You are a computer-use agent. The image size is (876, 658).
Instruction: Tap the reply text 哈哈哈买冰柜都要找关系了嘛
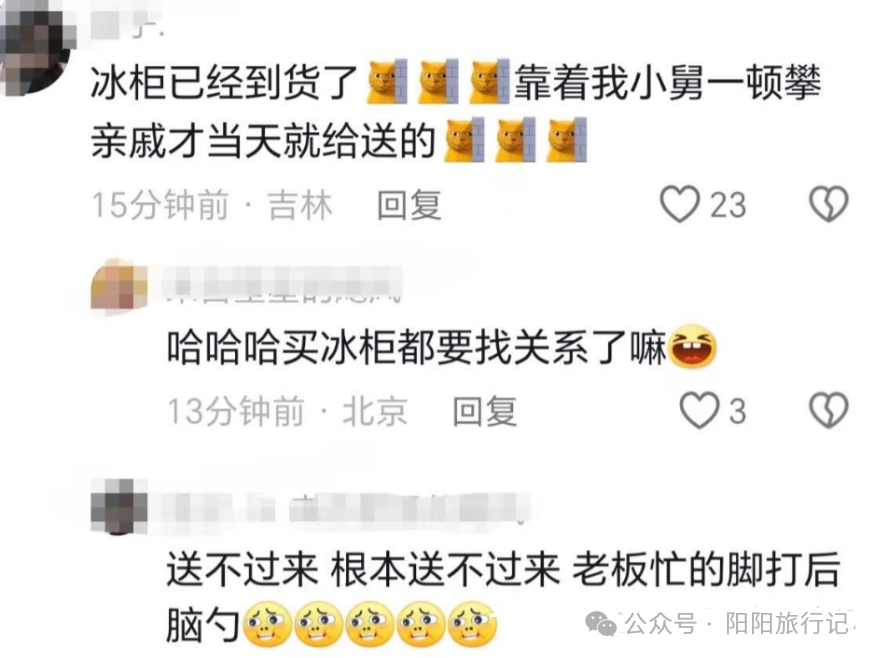pyautogui.click(x=417, y=347)
